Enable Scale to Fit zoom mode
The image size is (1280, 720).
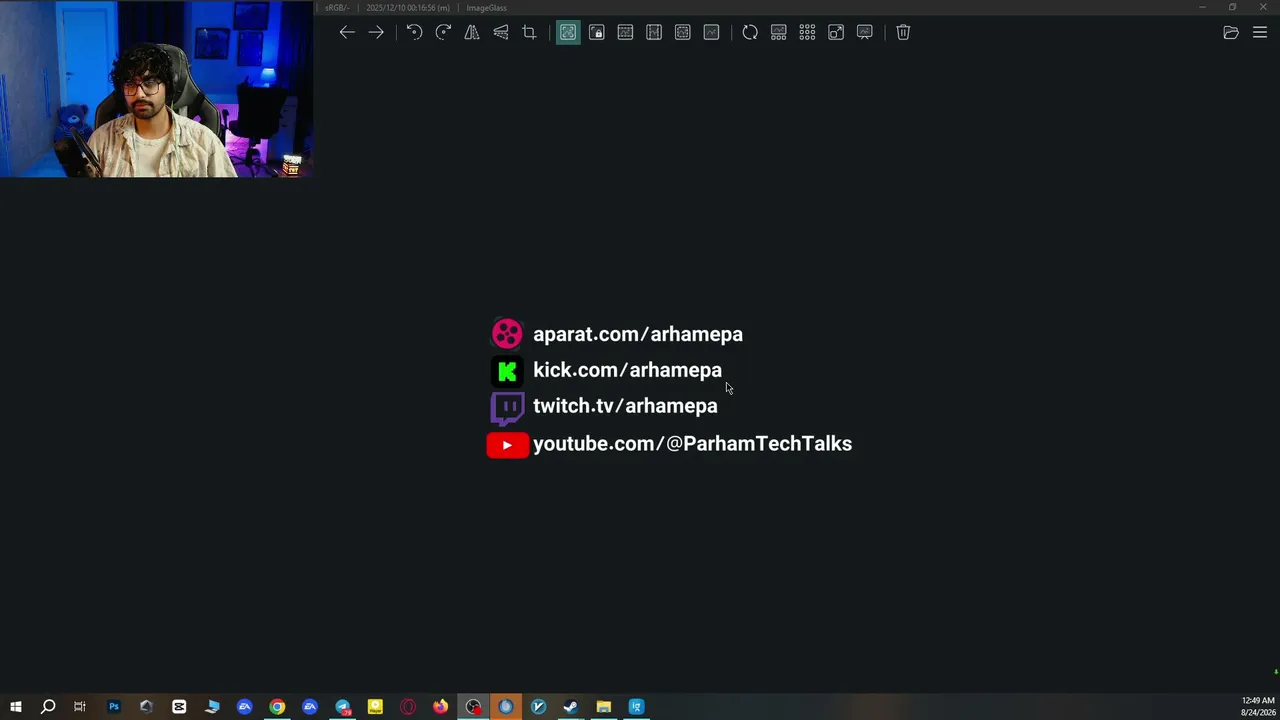tap(682, 32)
